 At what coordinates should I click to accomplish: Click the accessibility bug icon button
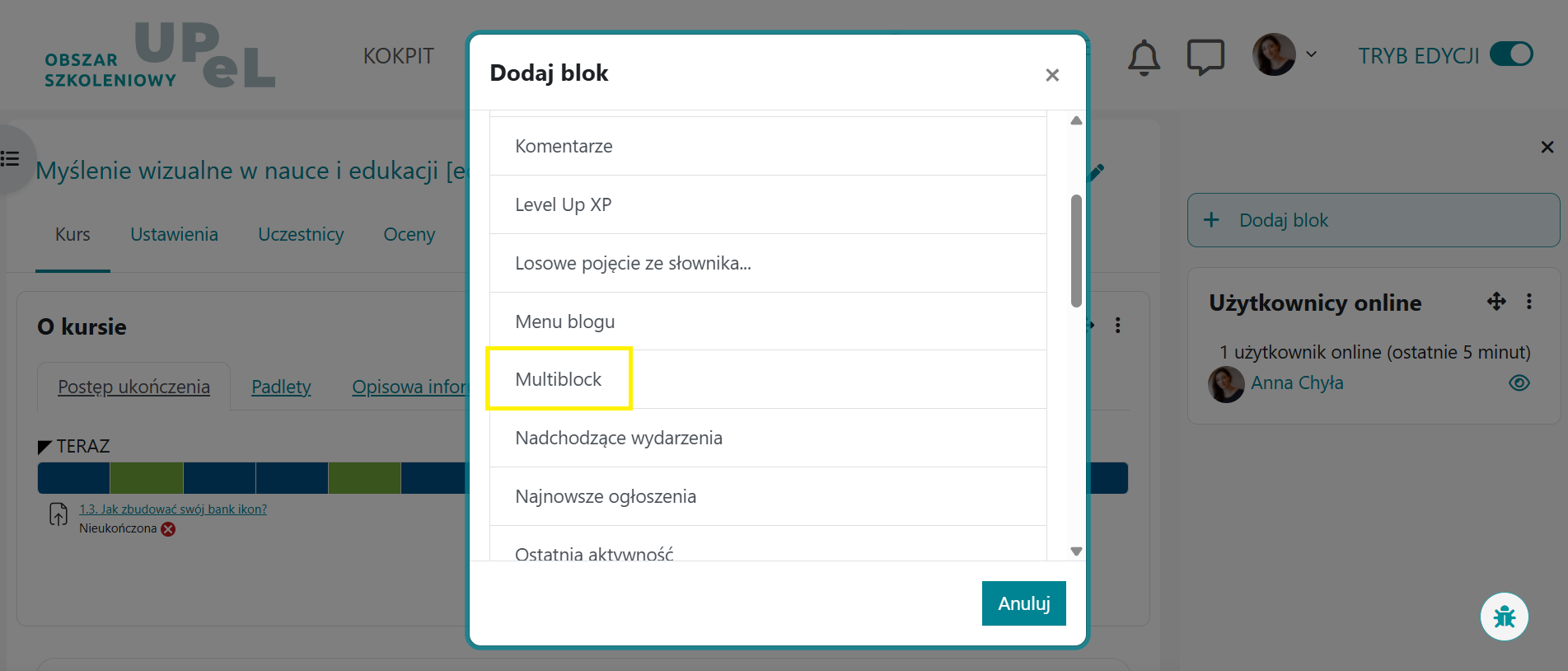coord(1504,617)
